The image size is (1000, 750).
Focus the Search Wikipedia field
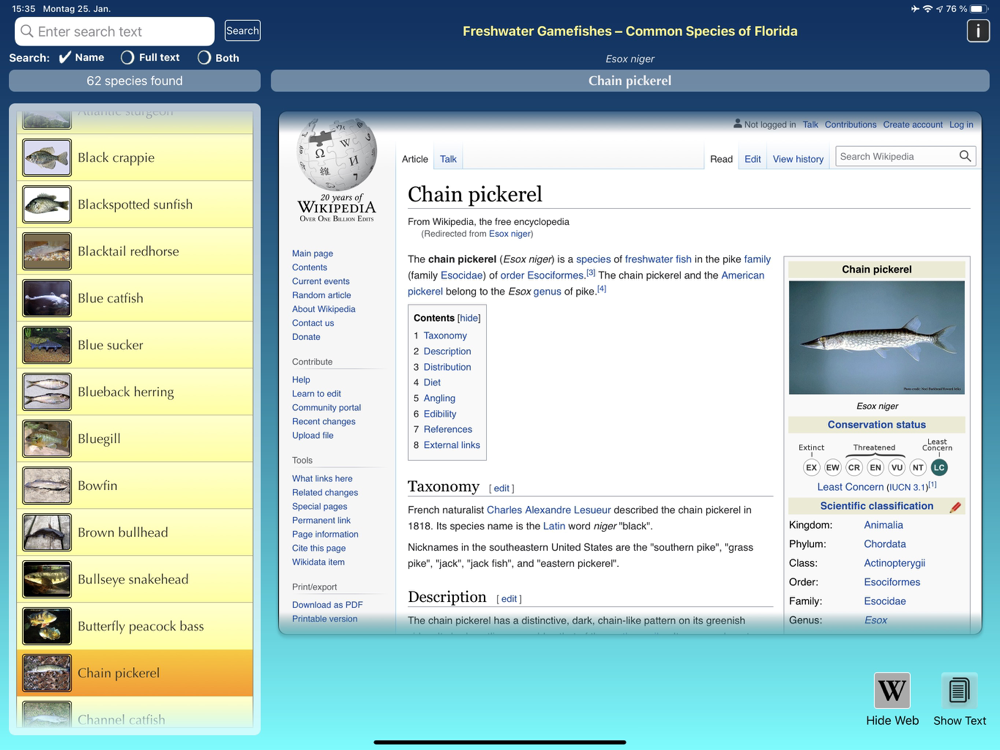(897, 156)
